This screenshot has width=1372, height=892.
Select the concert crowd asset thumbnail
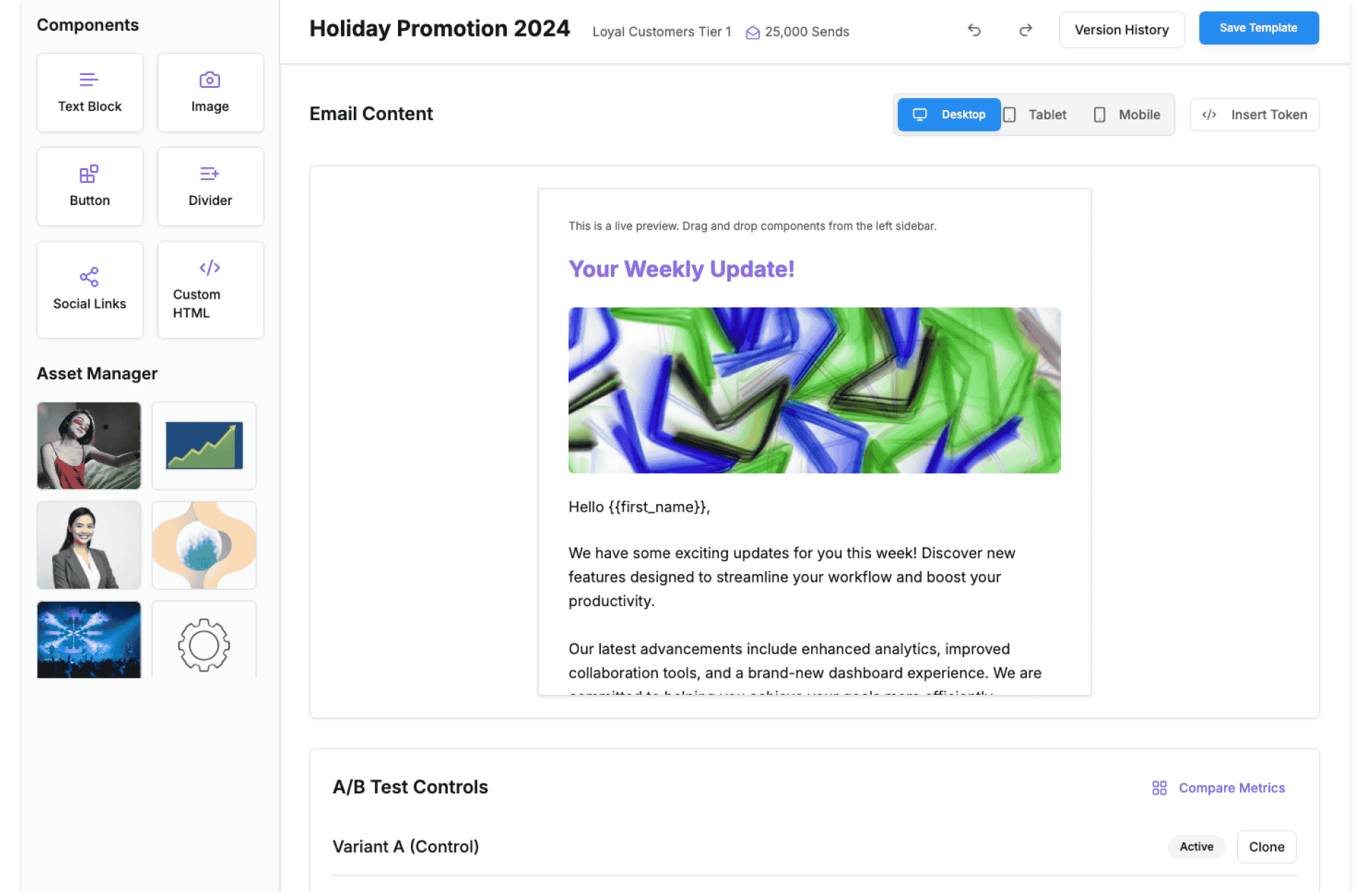tap(89, 639)
